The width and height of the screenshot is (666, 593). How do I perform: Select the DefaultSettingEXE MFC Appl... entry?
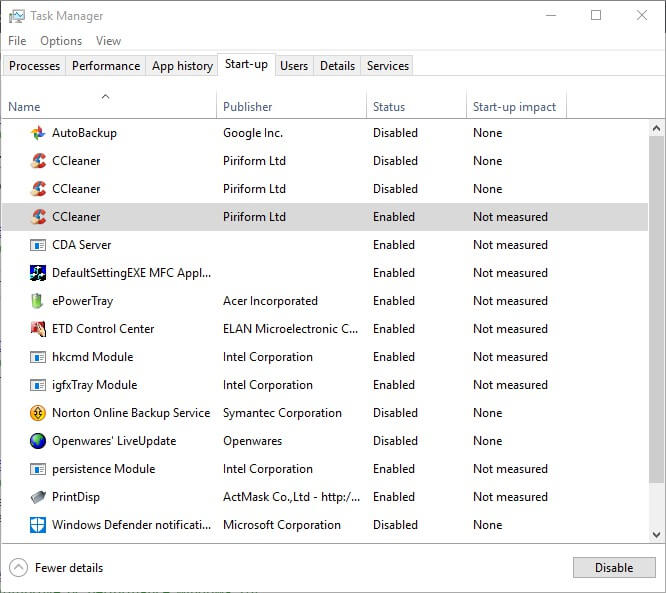[x=131, y=273]
